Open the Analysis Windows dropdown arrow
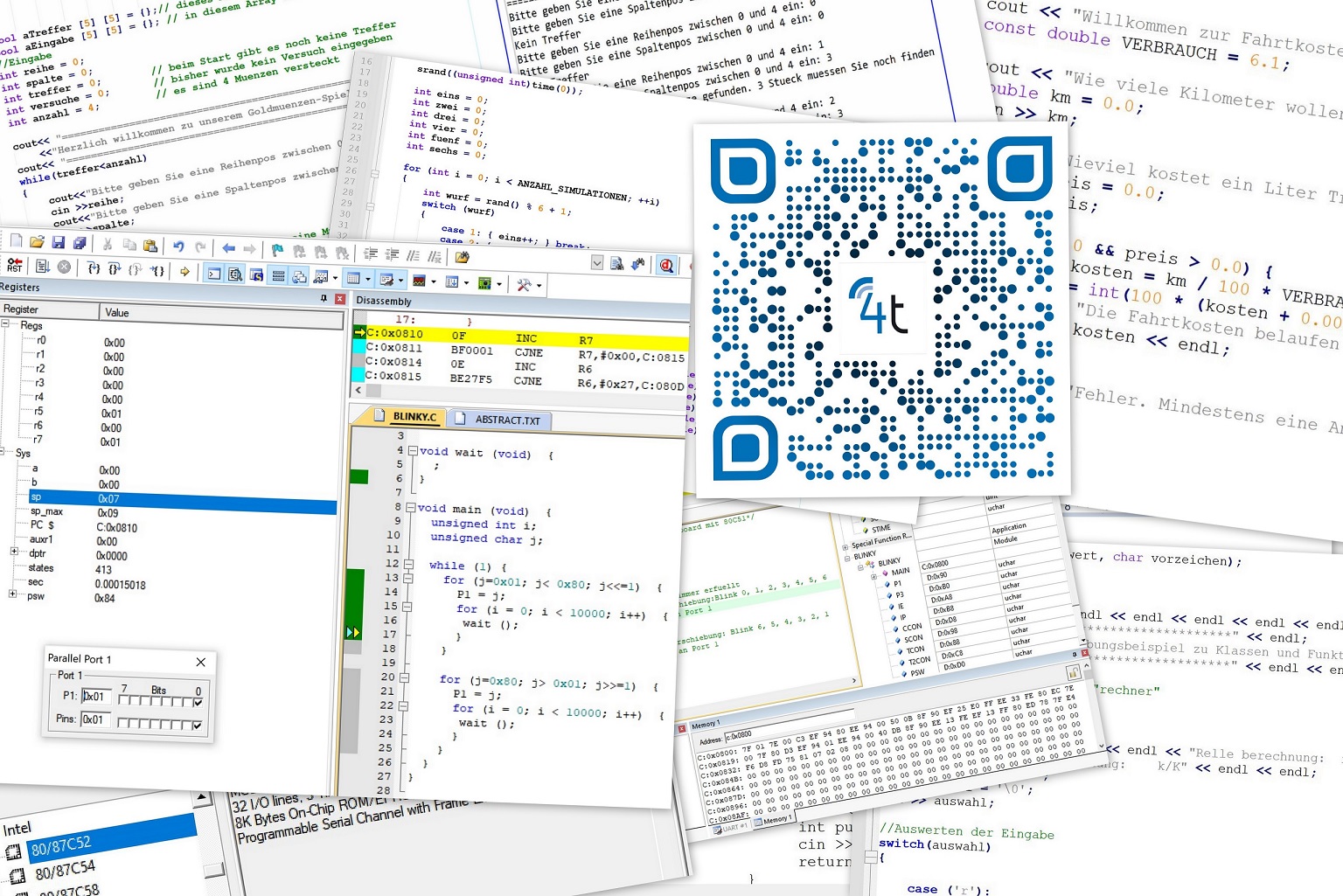Screen dimensions: 1343x896 tap(434, 281)
